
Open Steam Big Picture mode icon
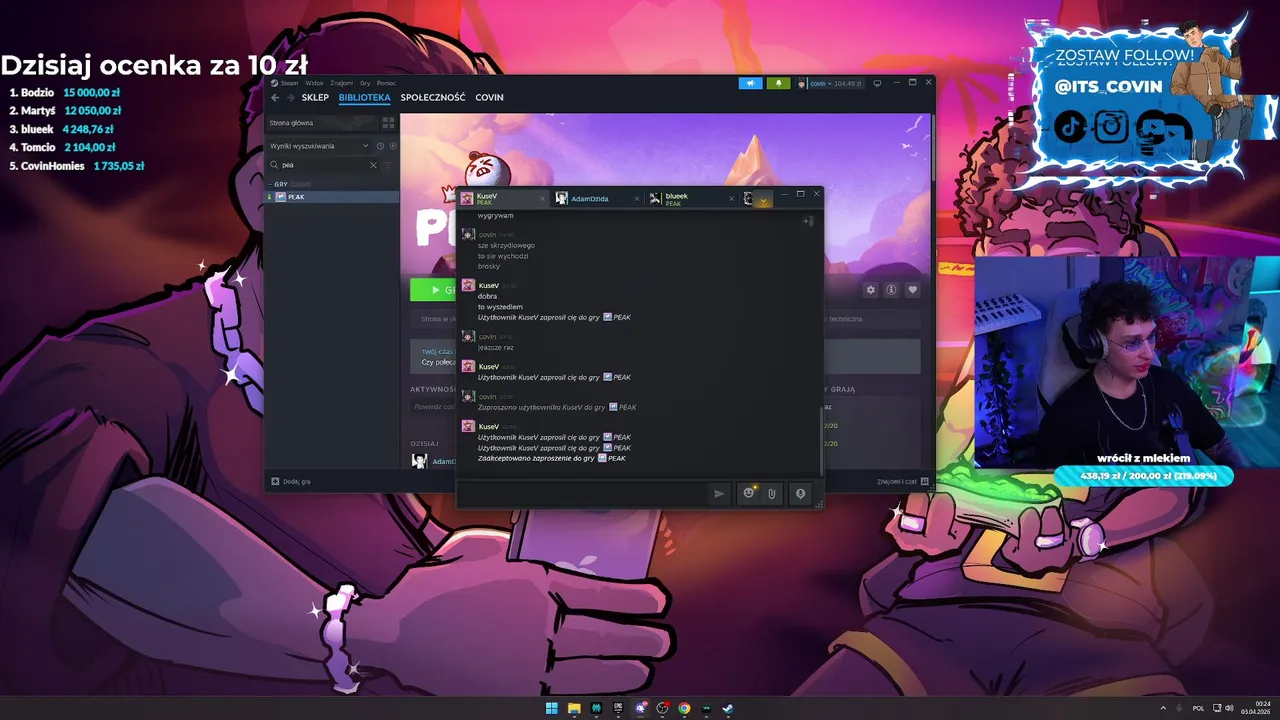tap(877, 83)
